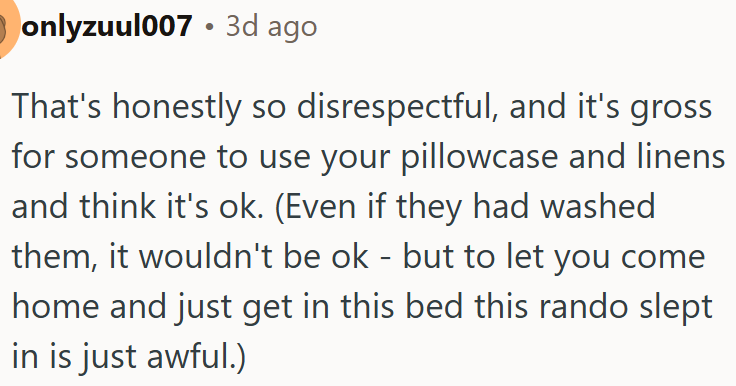Click the word "disrespectful" in the comment
The width and height of the screenshot is (736, 386).
coord(398,107)
